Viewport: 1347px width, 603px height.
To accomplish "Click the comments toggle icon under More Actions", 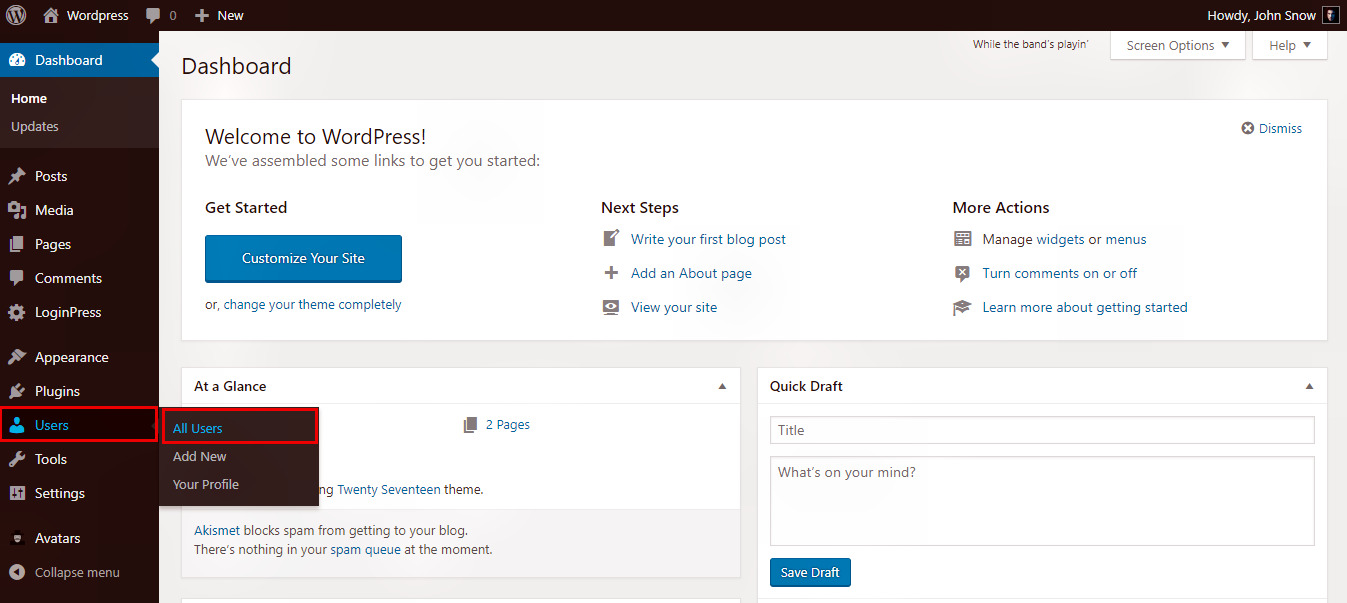I will [x=962, y=273].
